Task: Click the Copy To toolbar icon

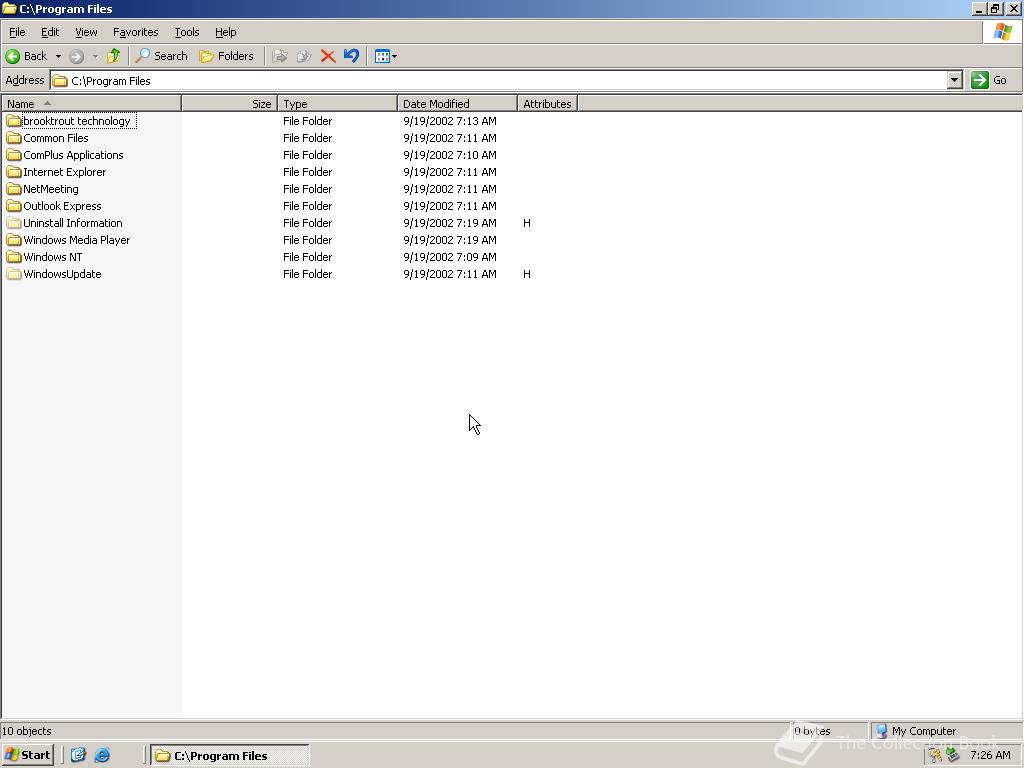Action: click(x=304, y=56)
